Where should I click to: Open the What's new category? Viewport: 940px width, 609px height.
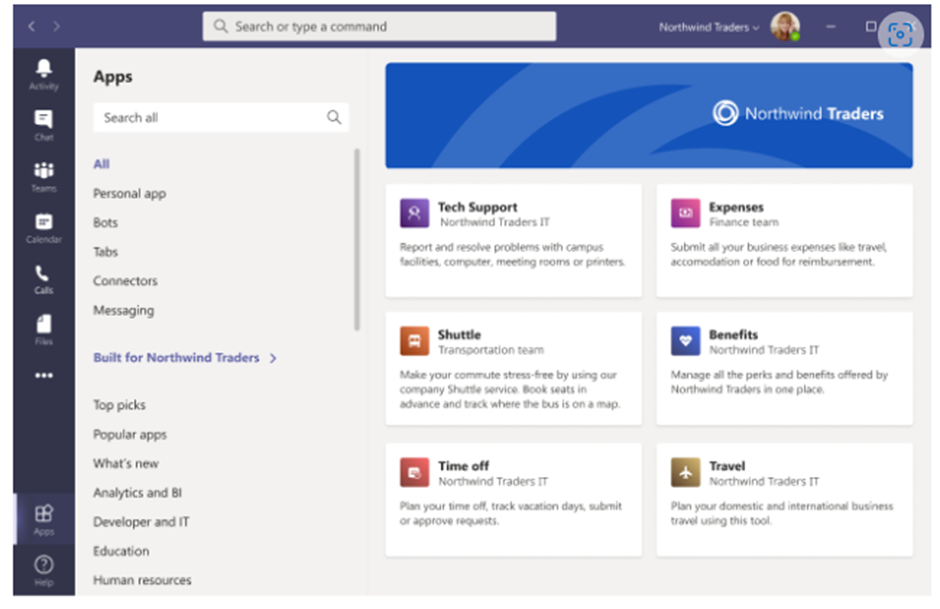click(126, 463)
